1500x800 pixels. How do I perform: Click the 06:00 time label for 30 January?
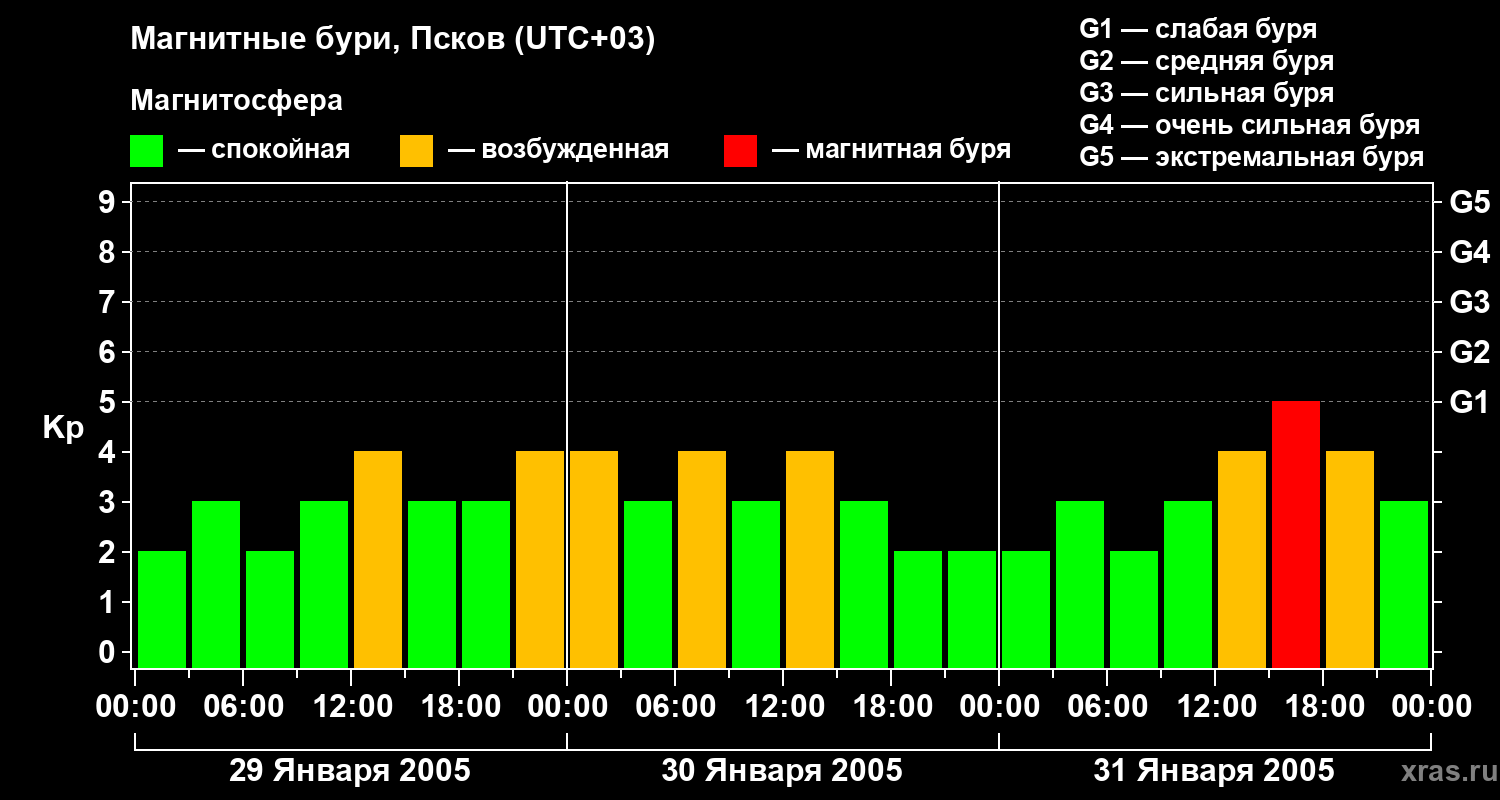click(x=675, y=707)
